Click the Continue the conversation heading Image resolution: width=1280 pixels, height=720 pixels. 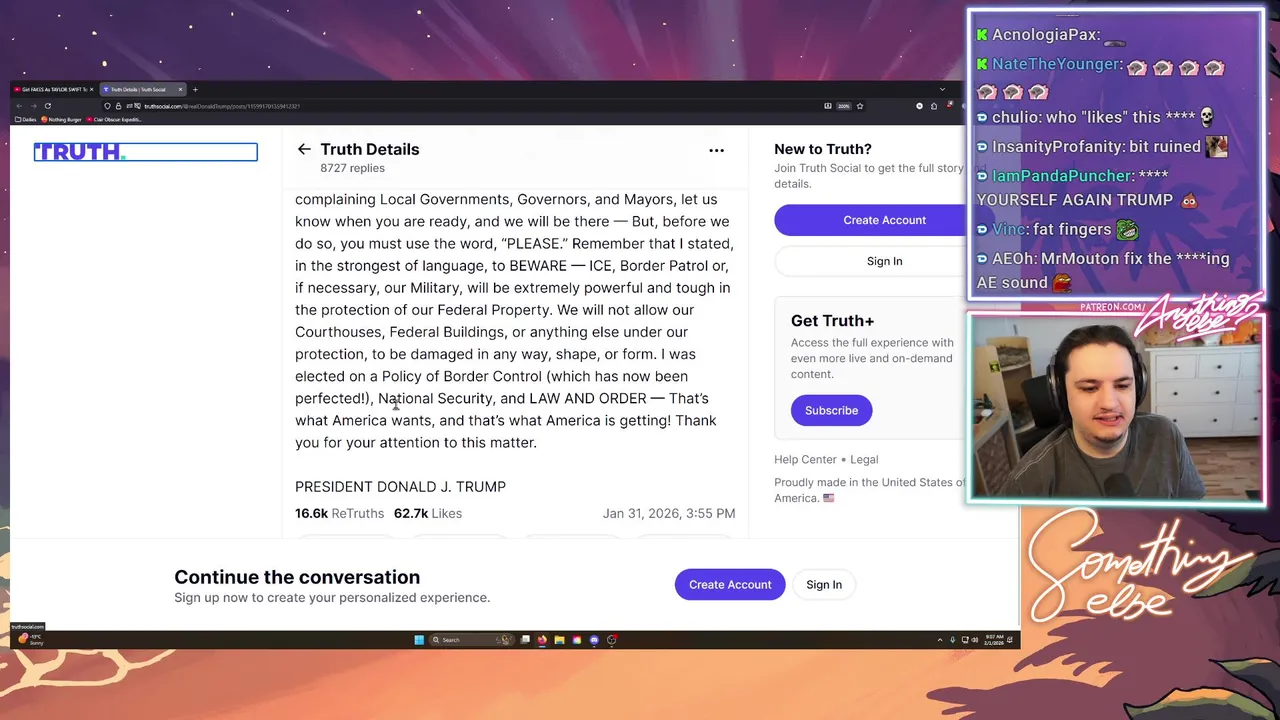click(x=297, y=577)
